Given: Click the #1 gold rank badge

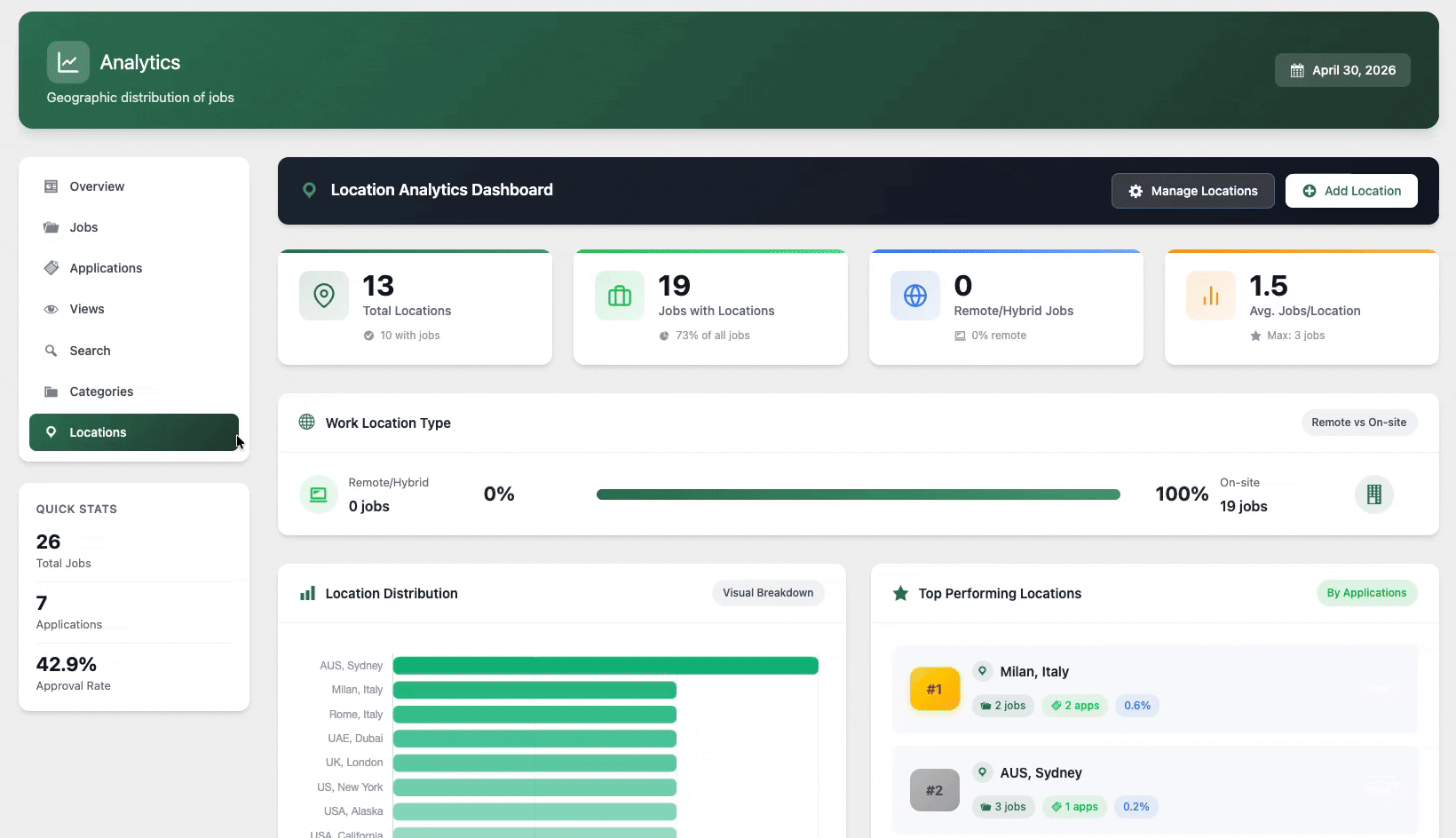Looking at the screenshot, I should [935, 689].
